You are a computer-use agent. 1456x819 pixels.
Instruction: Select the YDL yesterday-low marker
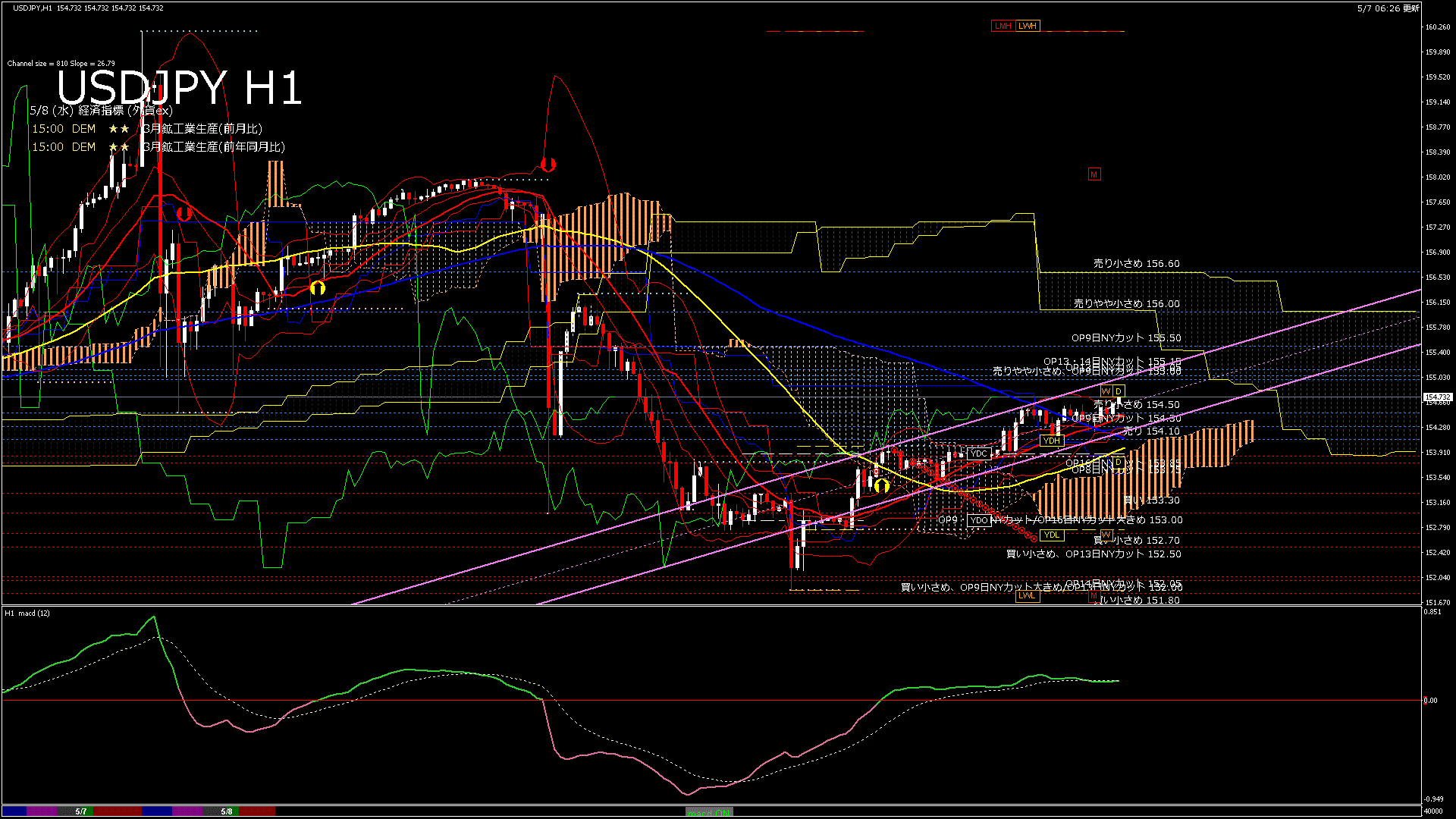click(x=1051, y=535)
